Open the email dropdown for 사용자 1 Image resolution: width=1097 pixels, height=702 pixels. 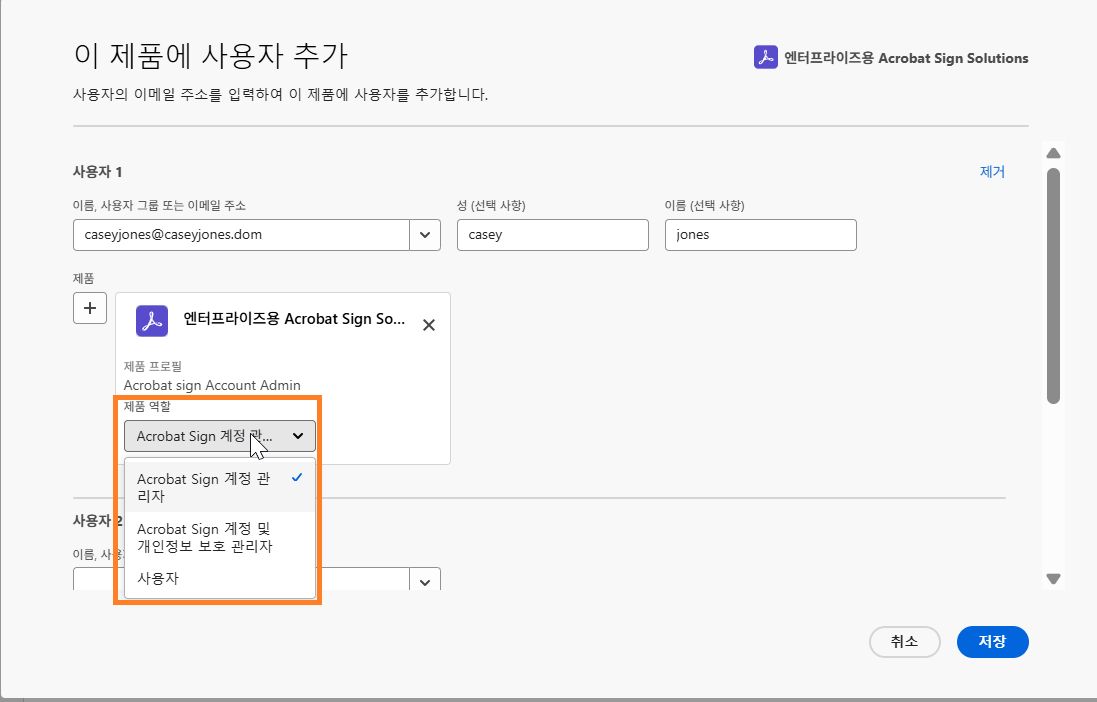(424, 234)
